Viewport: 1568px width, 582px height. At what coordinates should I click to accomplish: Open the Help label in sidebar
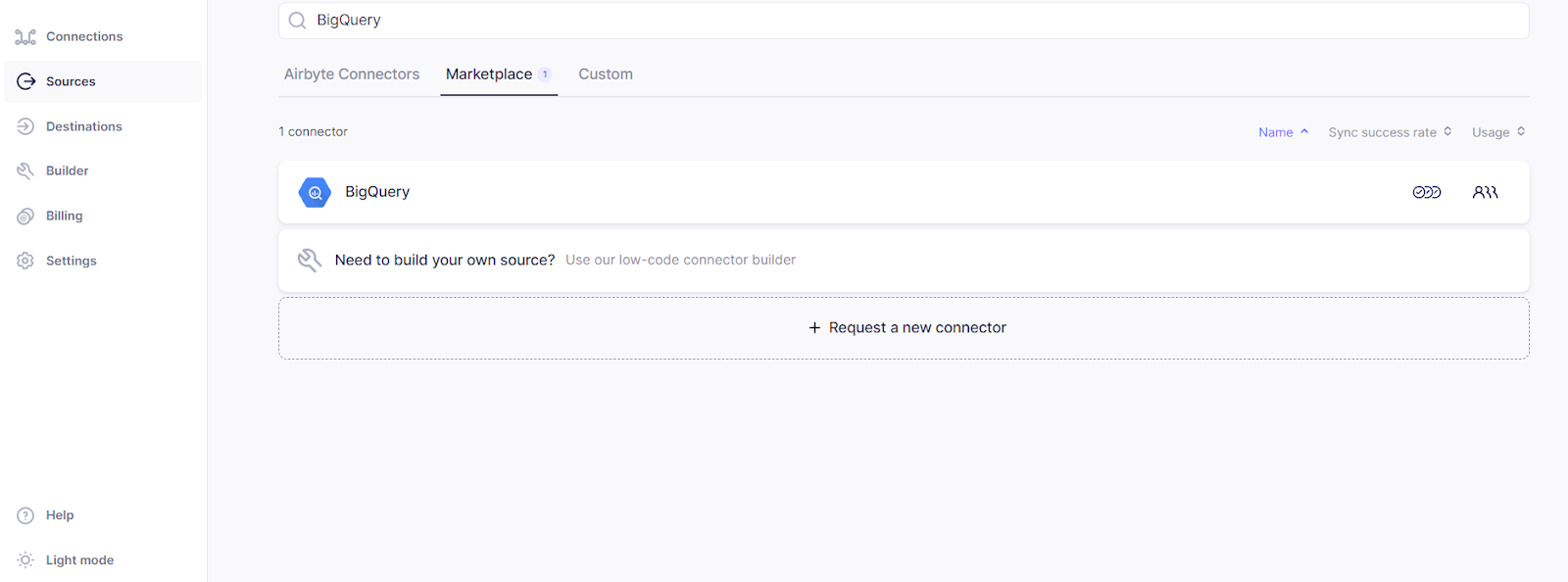point(60,515)
